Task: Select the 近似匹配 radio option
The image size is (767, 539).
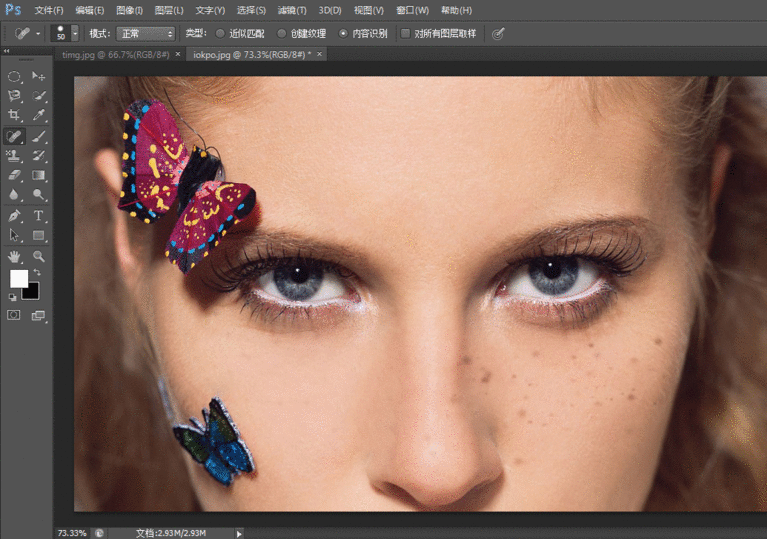Action: (x=220, y=33)
